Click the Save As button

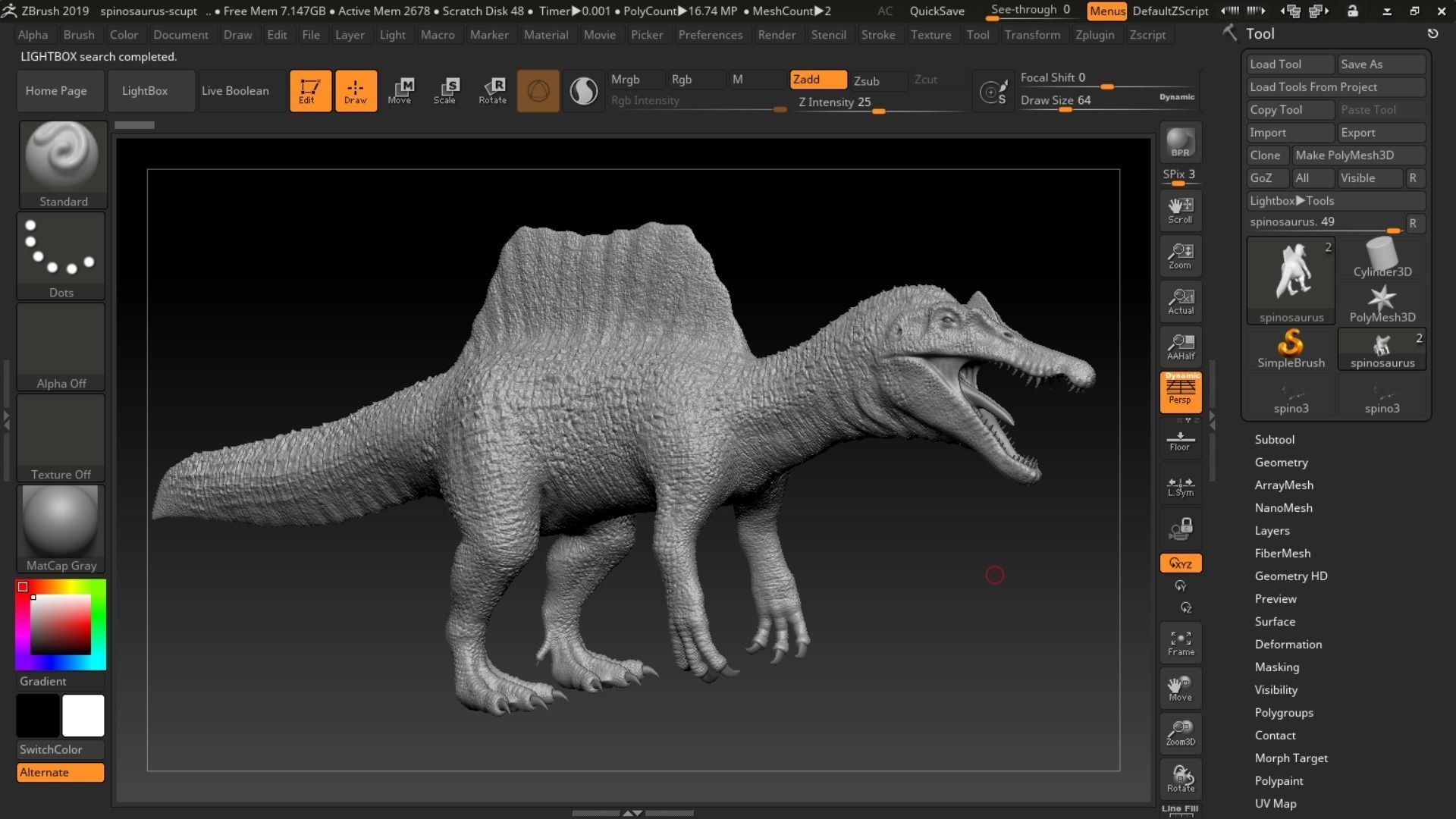click(1382, 64)
